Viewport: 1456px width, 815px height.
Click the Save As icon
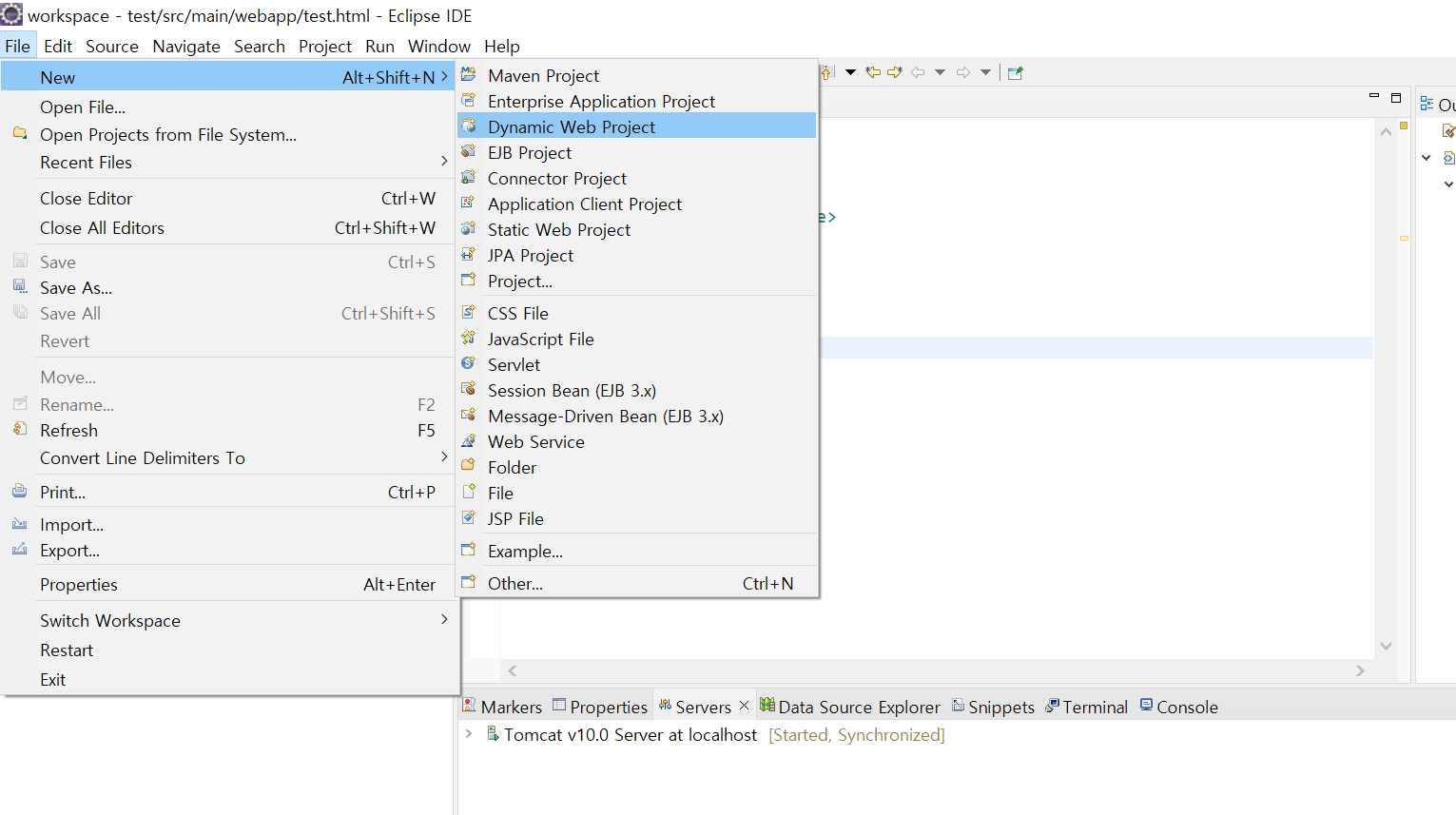(x=20, y=286)
